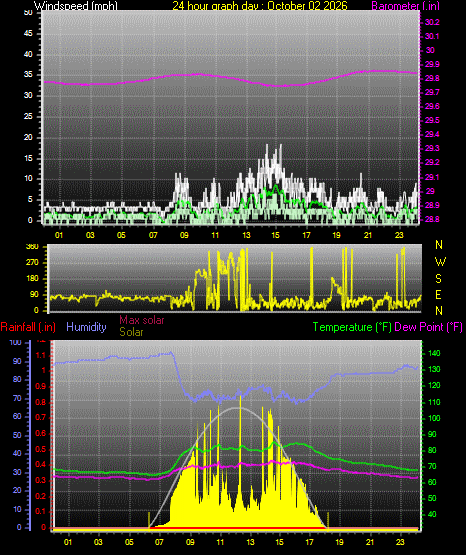Click the windspeed axis value 25
The height and width of the screenshot is (555, 466).
pyautogui.click(x=28, y=116)
